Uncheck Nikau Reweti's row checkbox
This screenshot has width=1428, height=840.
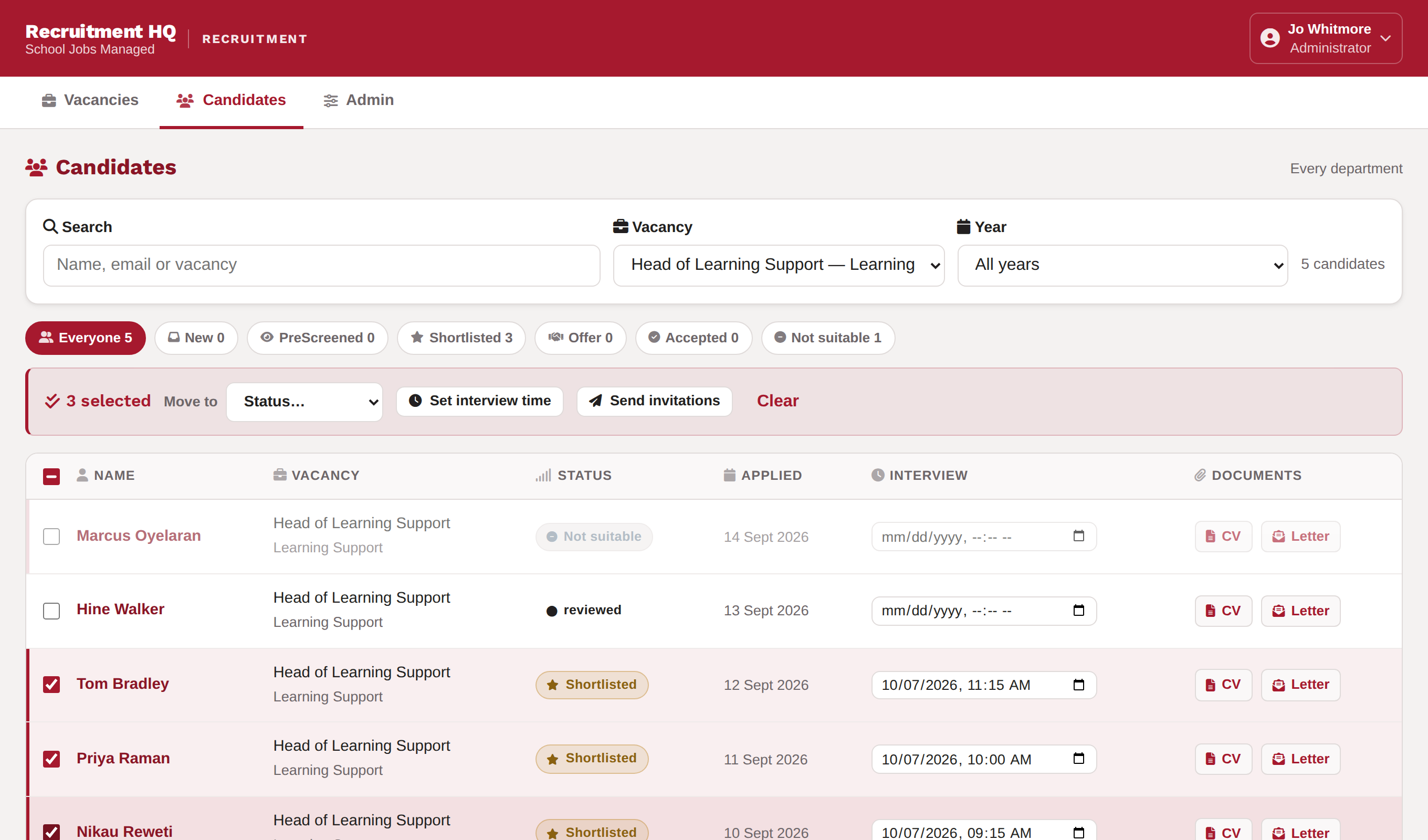point(51,832)
